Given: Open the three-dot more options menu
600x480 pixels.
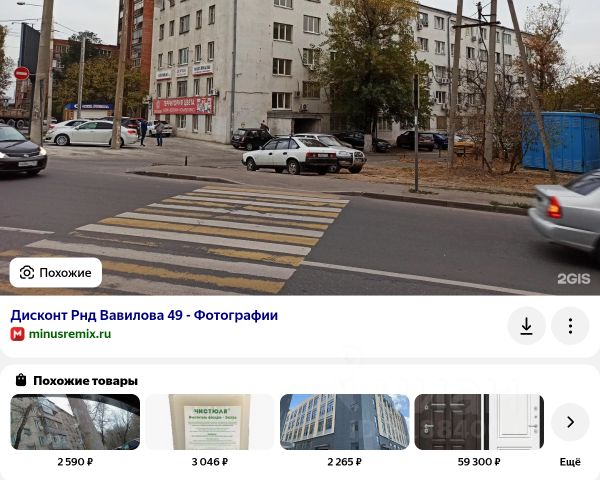Looking at the screenshot, I should (x=570, y=326).
